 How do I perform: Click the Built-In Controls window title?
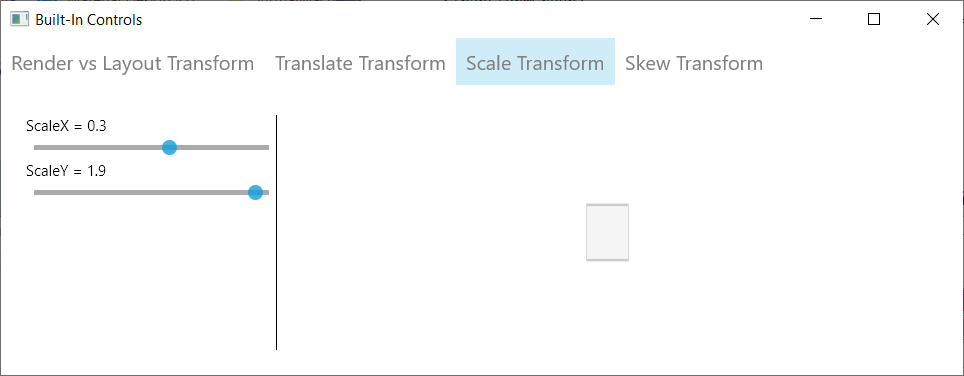(89, 20)
